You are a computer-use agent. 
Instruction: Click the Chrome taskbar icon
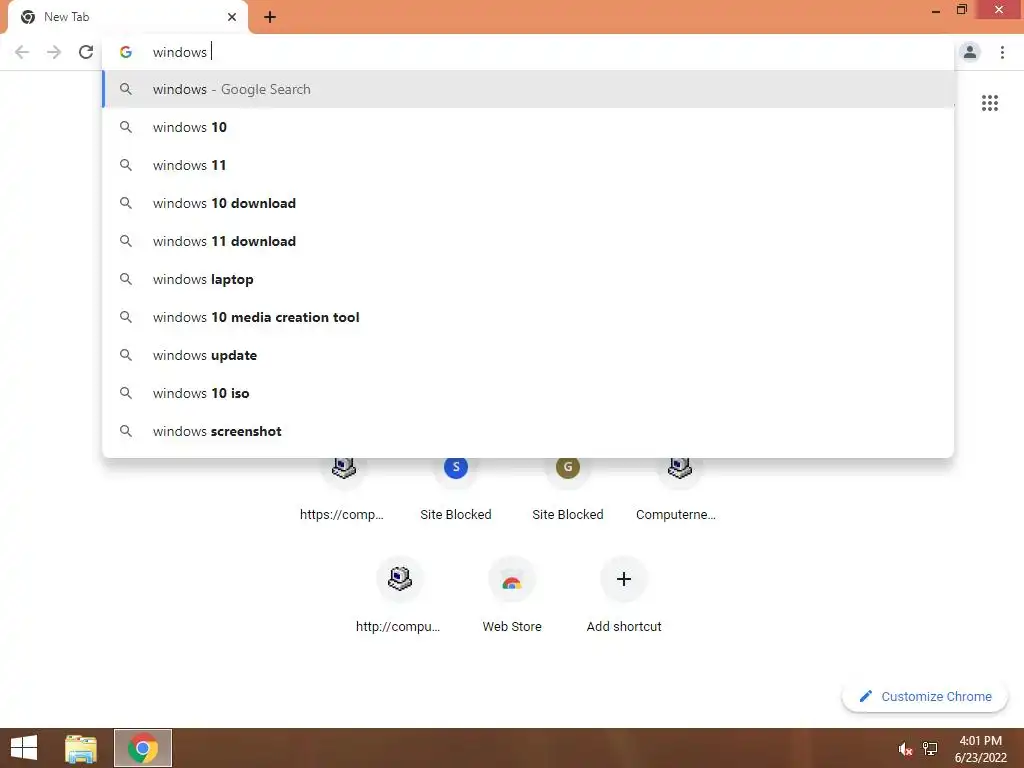click(x=142, y=748)
